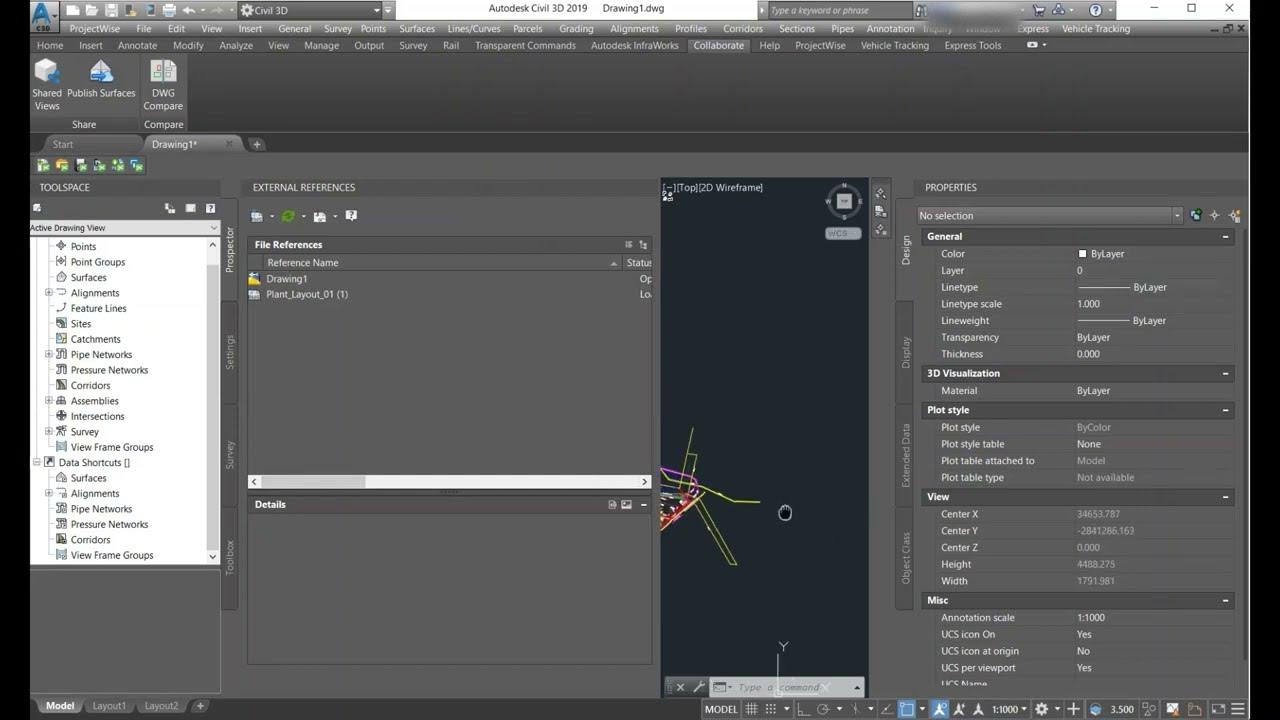The width and height of the screenshot is (1280, 720).
Task: Open the Shared Views tool
Action: pos(47,84)
